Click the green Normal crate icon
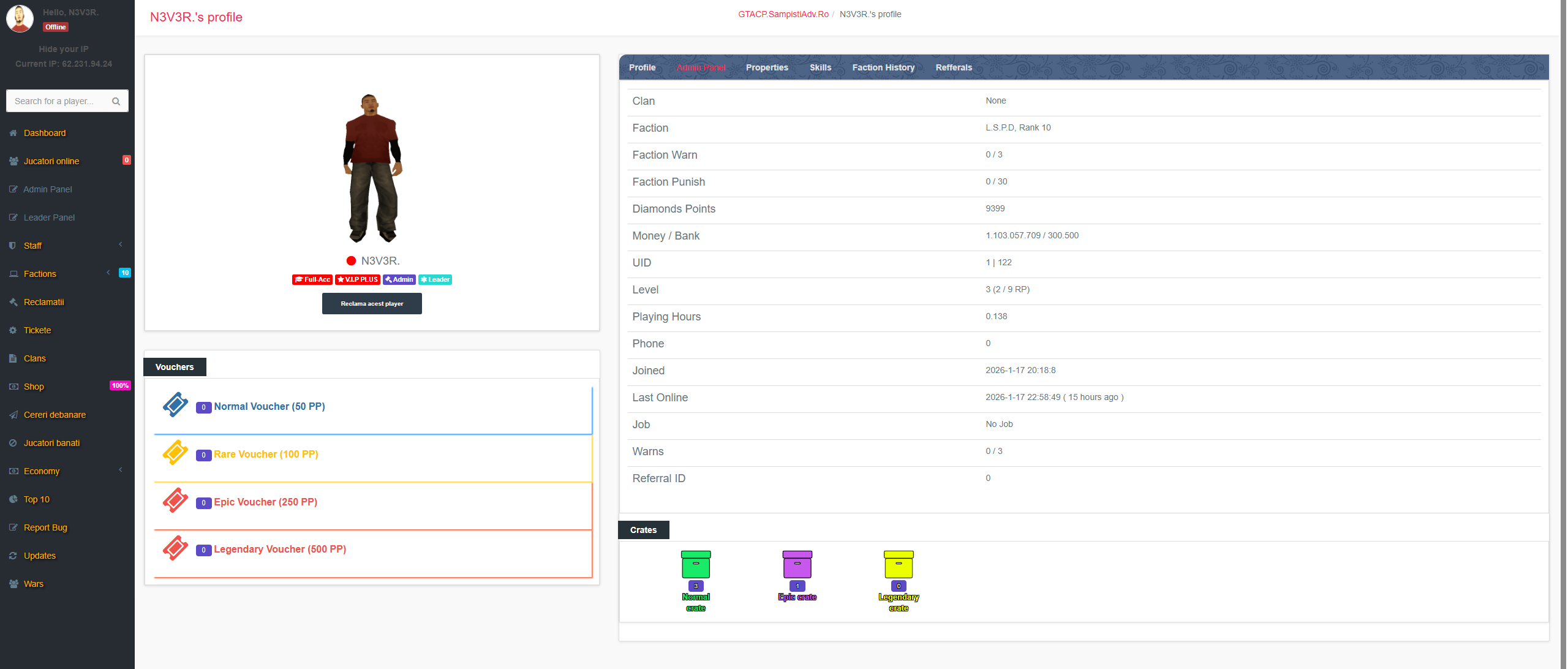This screenshot has width=1568, height=669. coord(695,564)
